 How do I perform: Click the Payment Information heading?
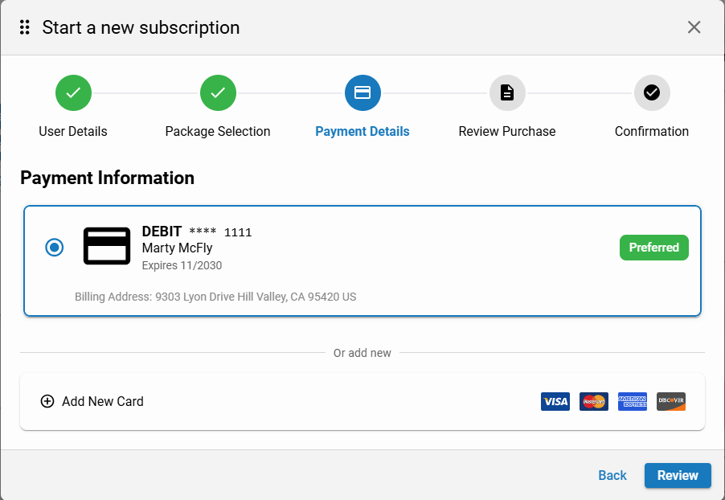pyautogui.click(x=107, y=178)
